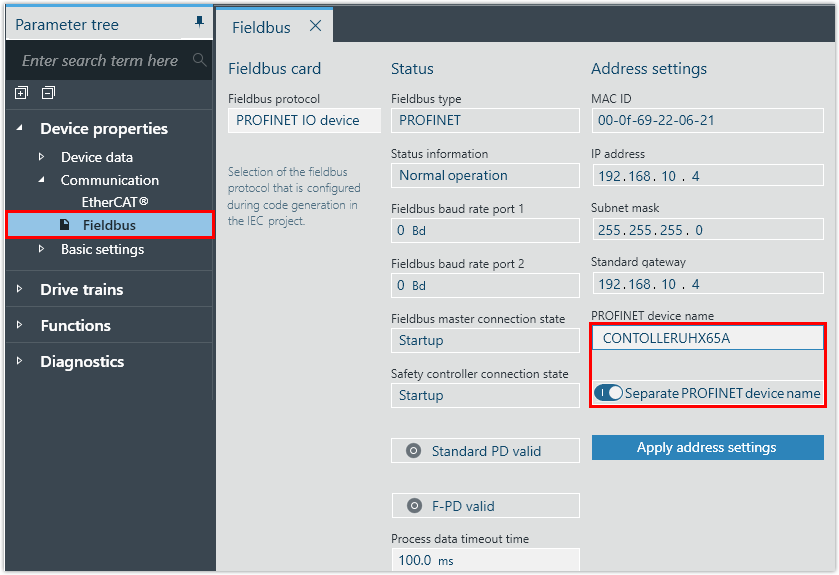The height and width of the screenshot is (575, 839).
Task: Pin the Parameter tree panel
Action: click(199, 22)
